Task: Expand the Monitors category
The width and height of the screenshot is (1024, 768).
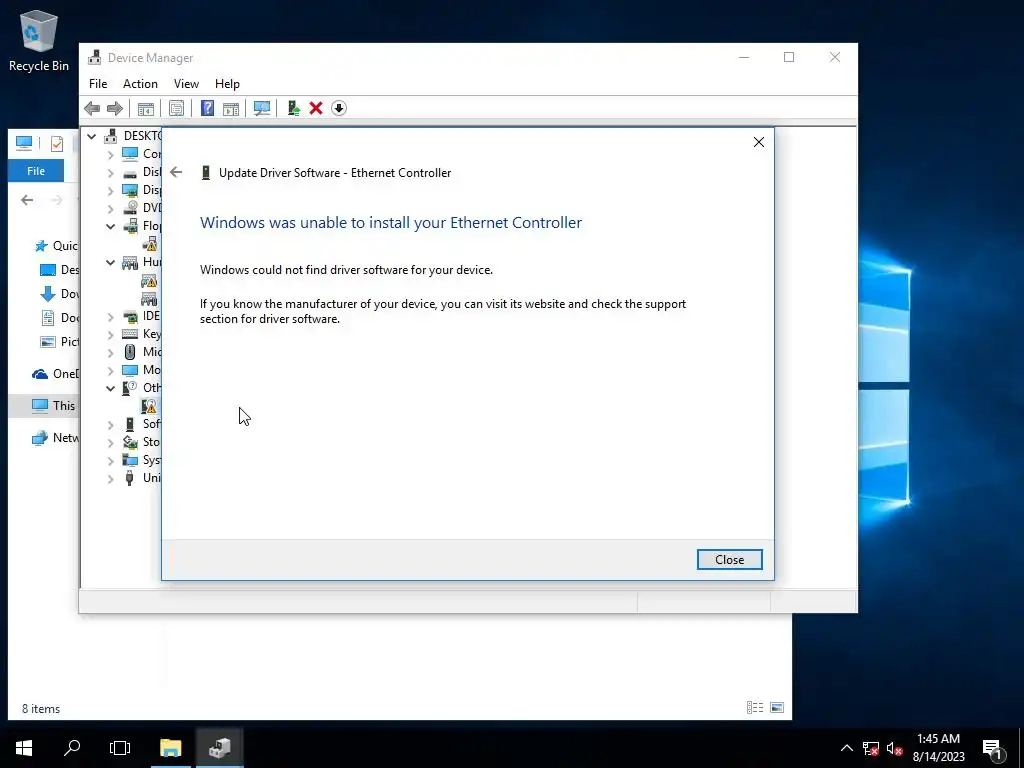Action: pyautogui.click(x=110, y=371)
